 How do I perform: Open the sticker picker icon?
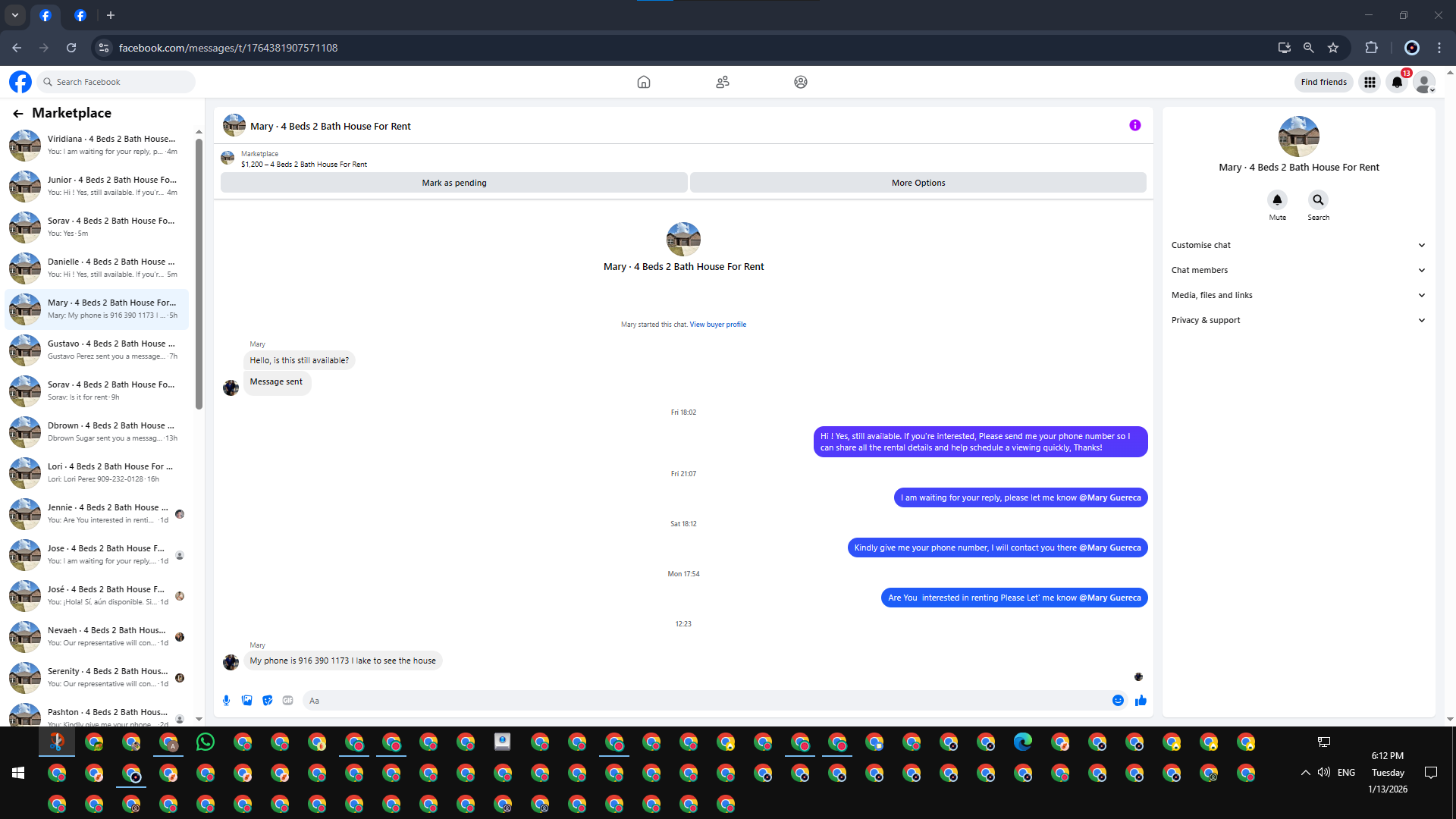(267, 701)
